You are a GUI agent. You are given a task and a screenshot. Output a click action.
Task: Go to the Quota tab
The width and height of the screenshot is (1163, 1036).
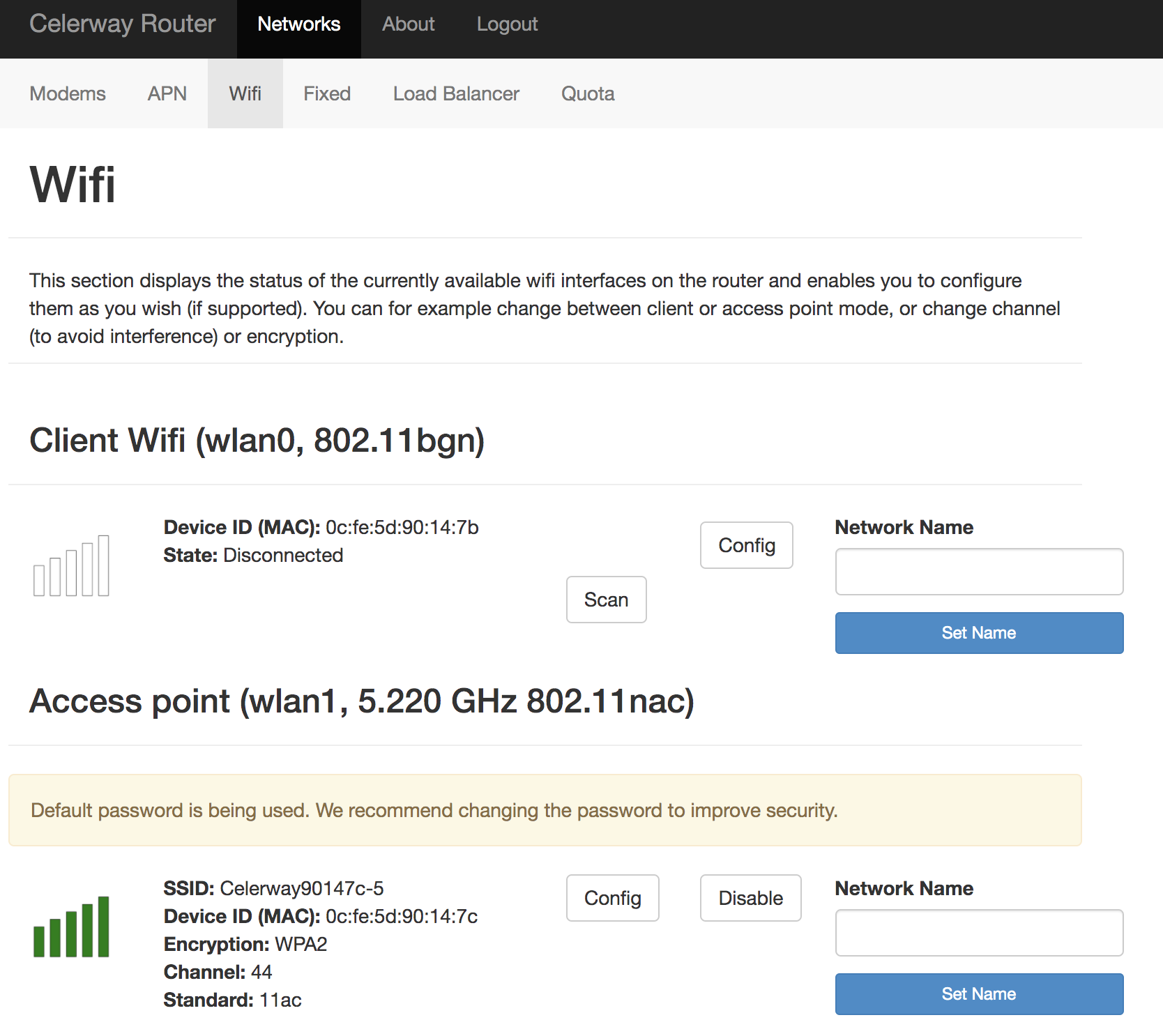click(x=588, y=93)
